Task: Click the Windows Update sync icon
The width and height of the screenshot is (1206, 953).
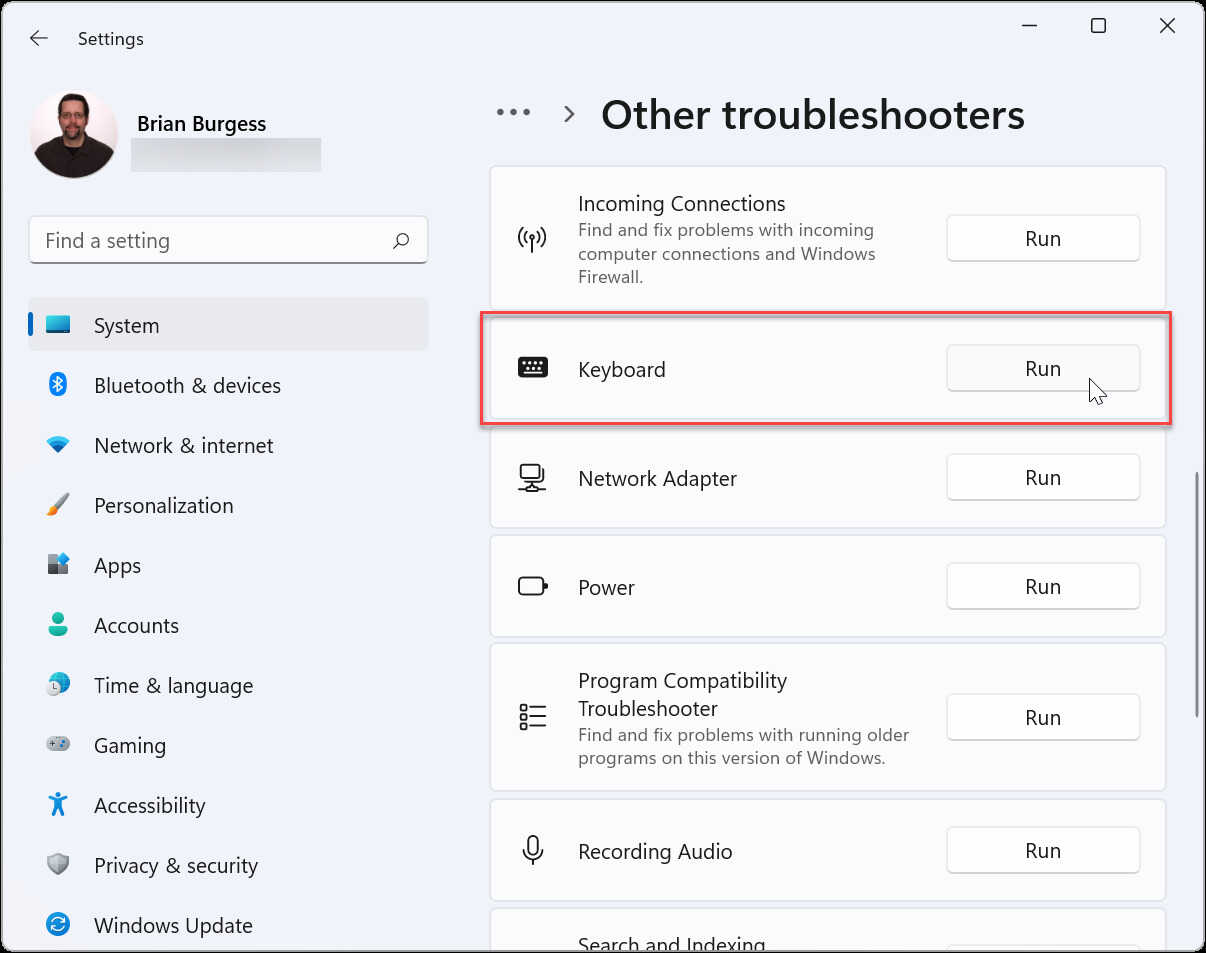Action: click(58, 925)
